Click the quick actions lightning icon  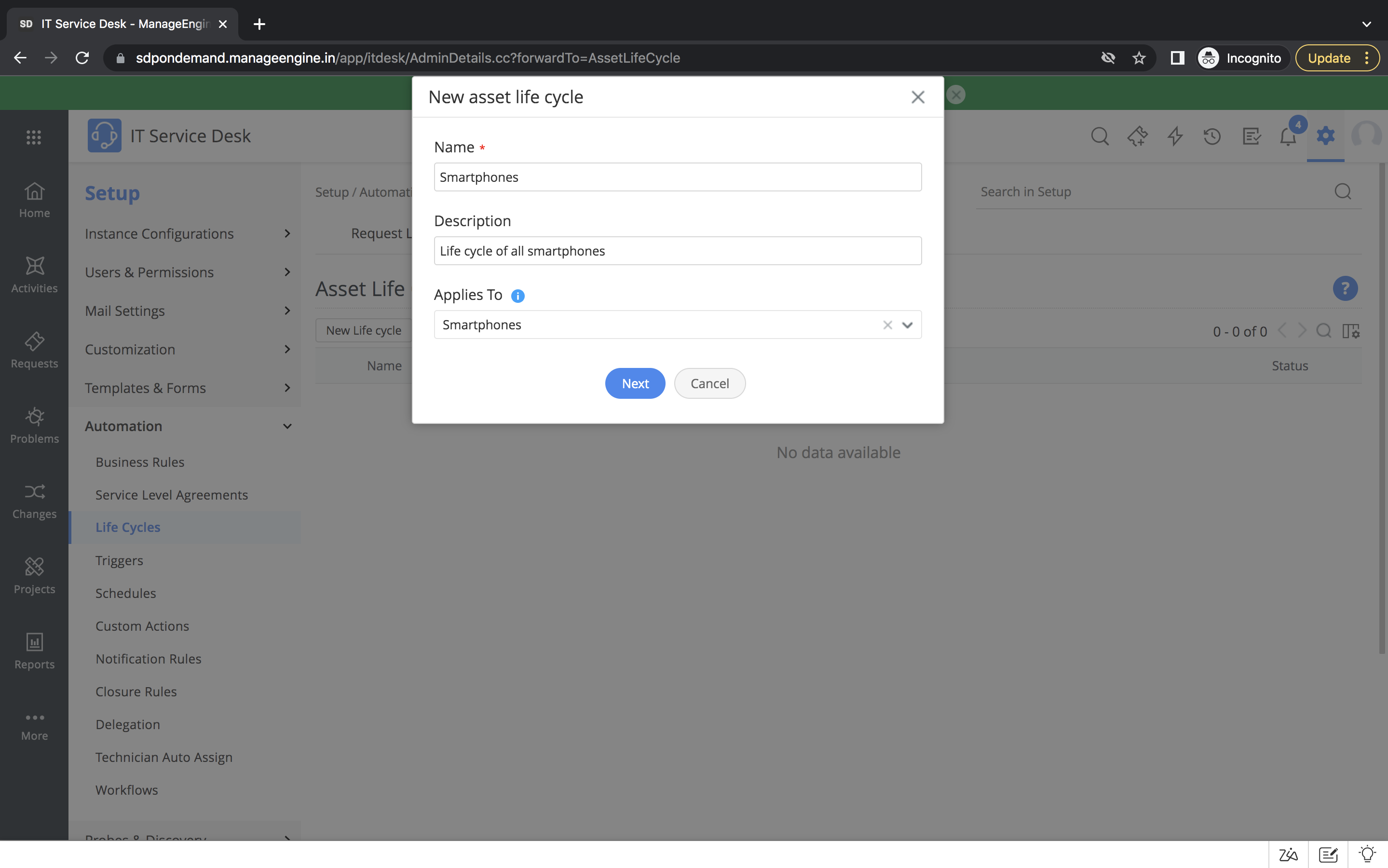[x=1174, y=136]
